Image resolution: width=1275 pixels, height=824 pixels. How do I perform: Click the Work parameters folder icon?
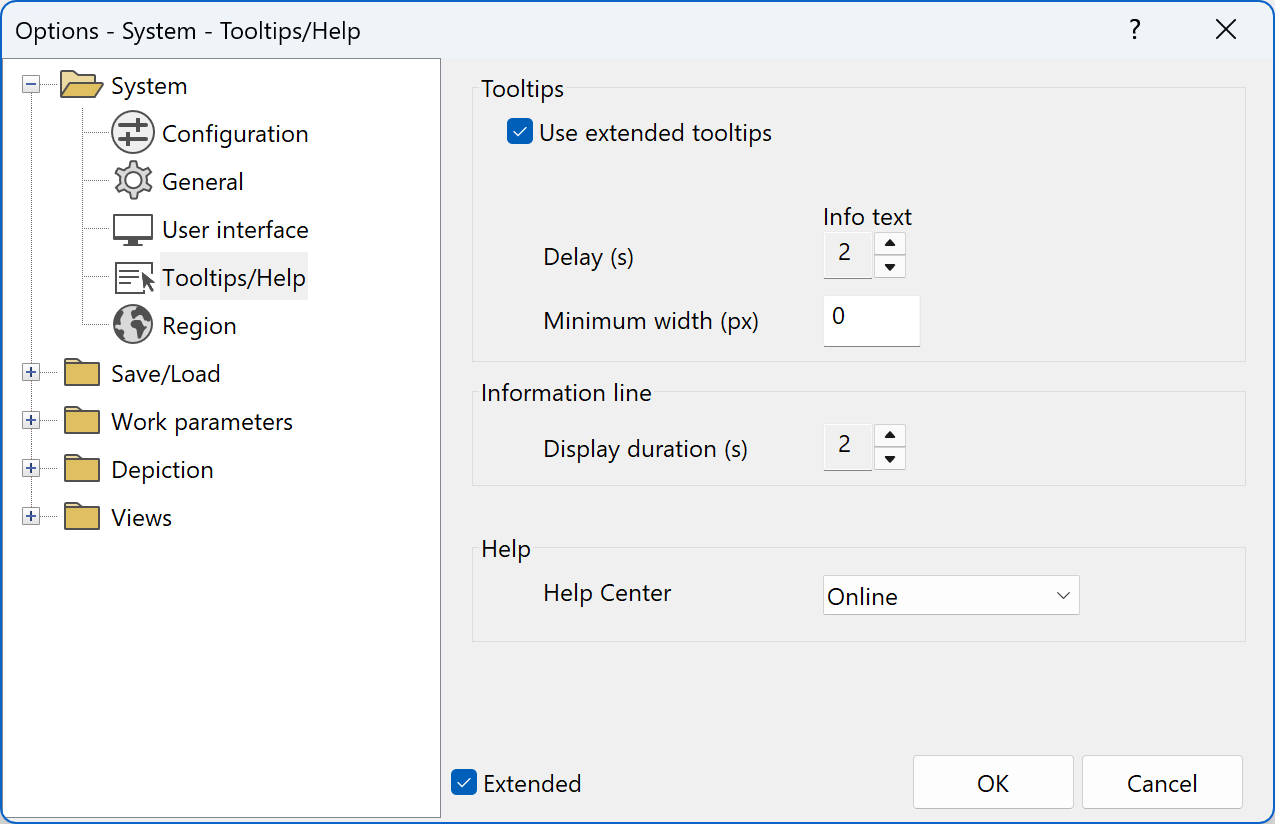80,420
